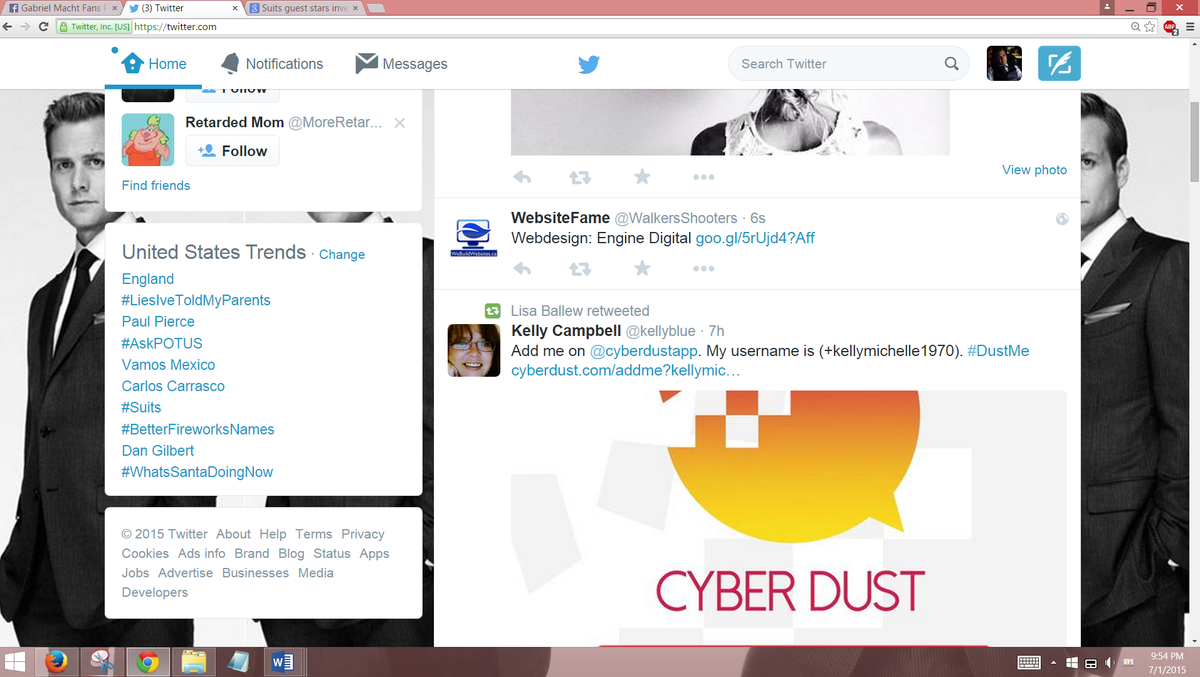The height and width of the screenshot is (677, 1200).
Task: Open the Notifications tab
Action: pyautogui.click(x=272, y=63)
